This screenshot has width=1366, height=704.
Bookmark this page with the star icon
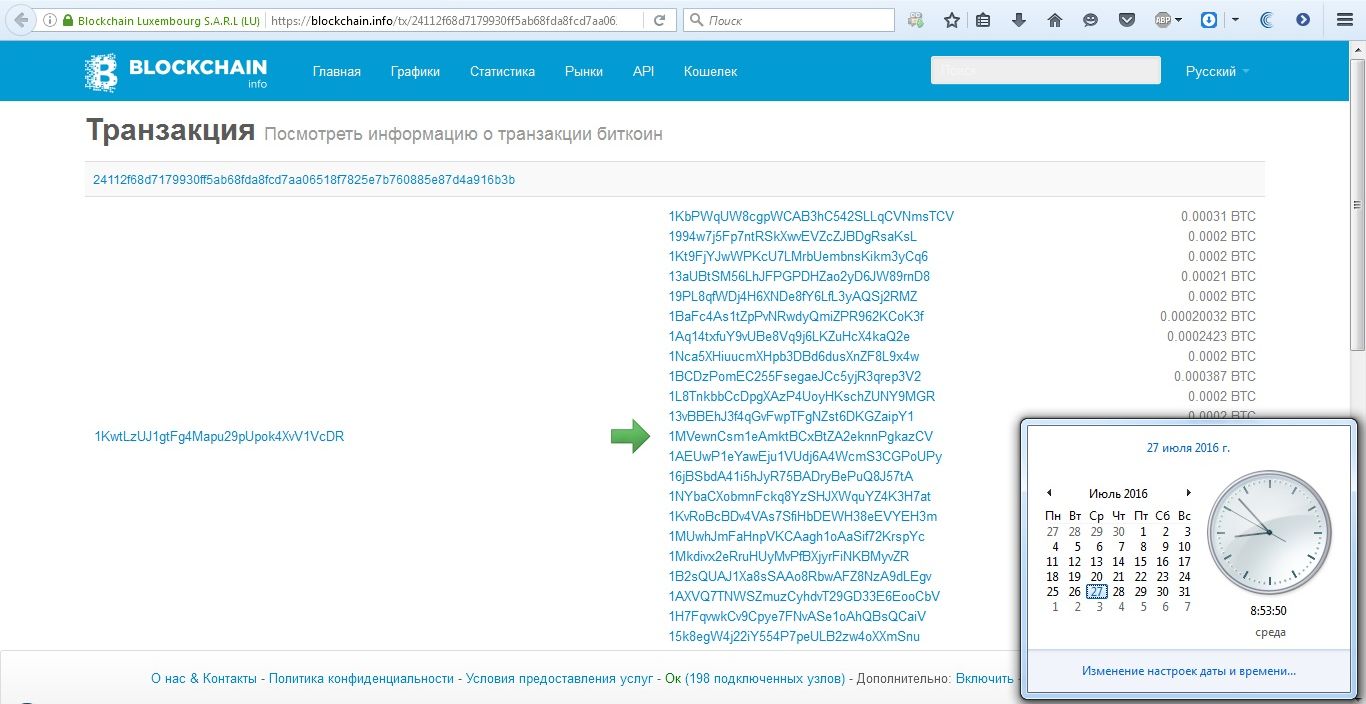952,20
